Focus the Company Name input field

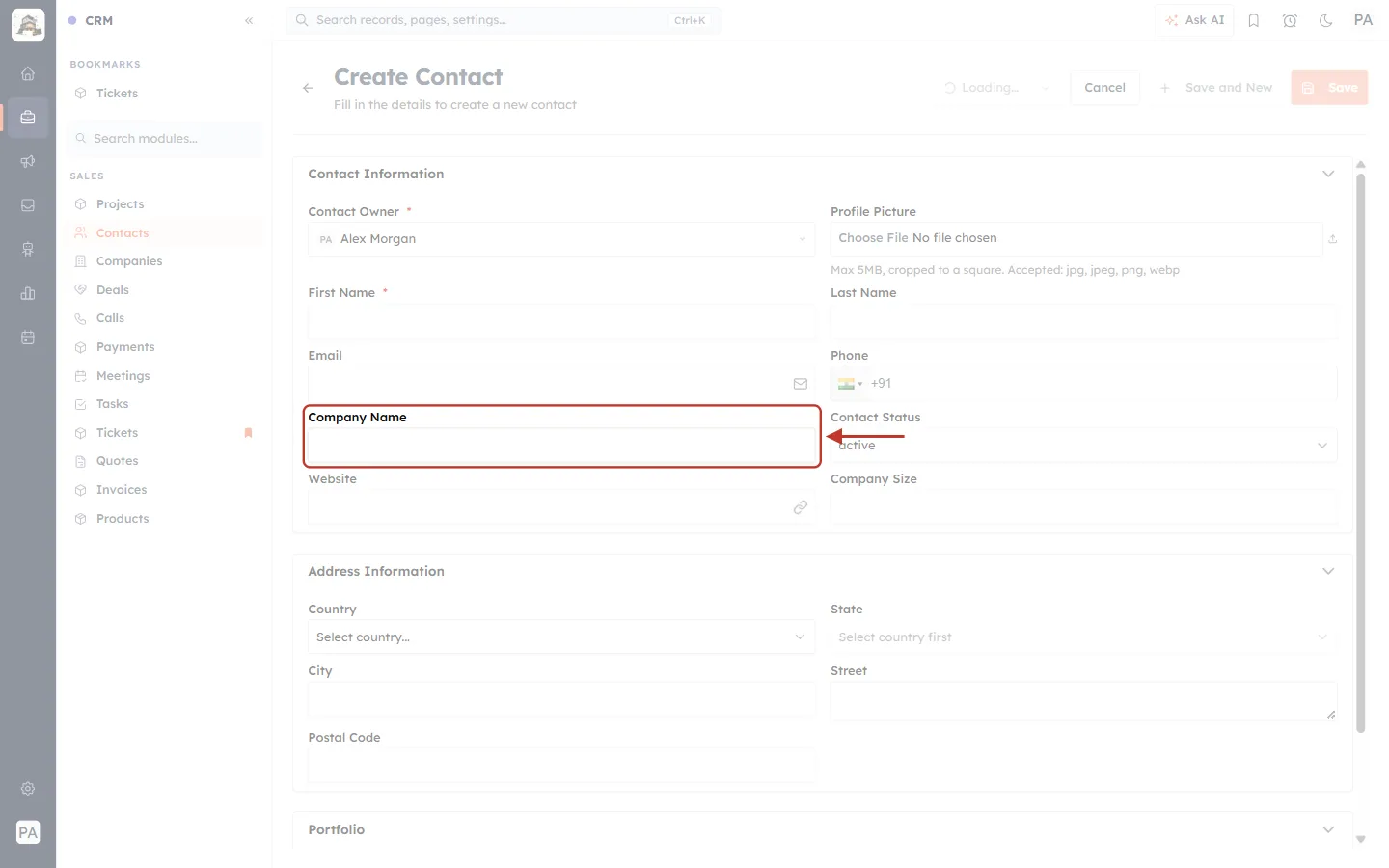561,446
